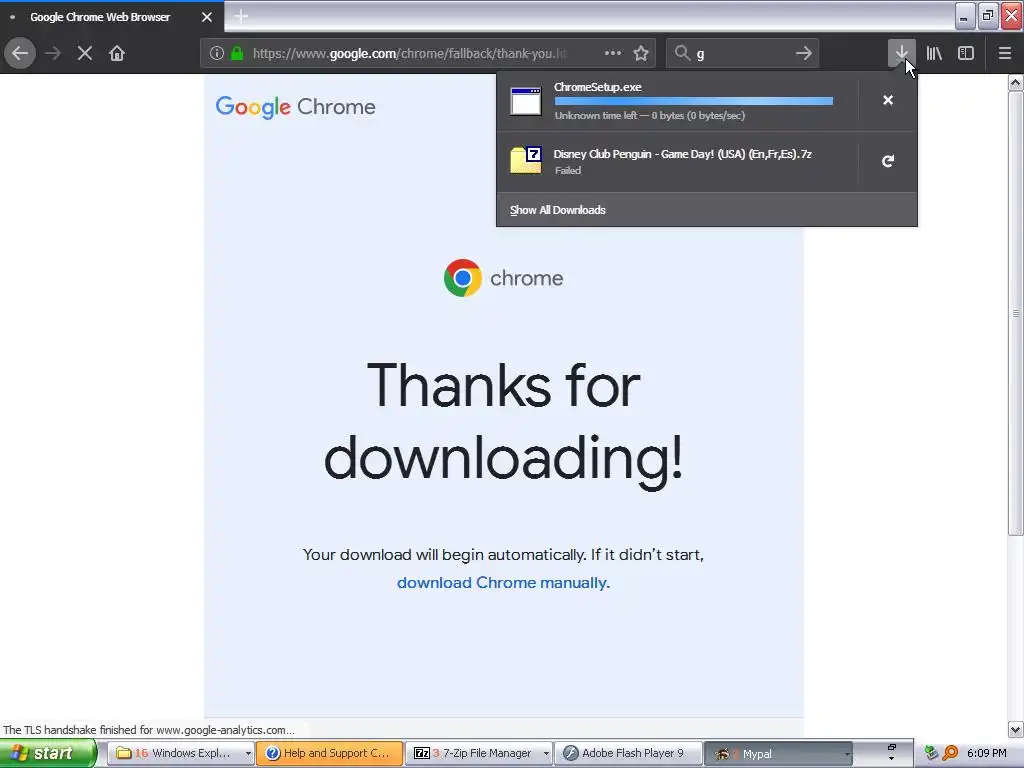This screenshot has height=768, width=1024.
Task: Click the chrome logo in page center
Action: point(504,278)
